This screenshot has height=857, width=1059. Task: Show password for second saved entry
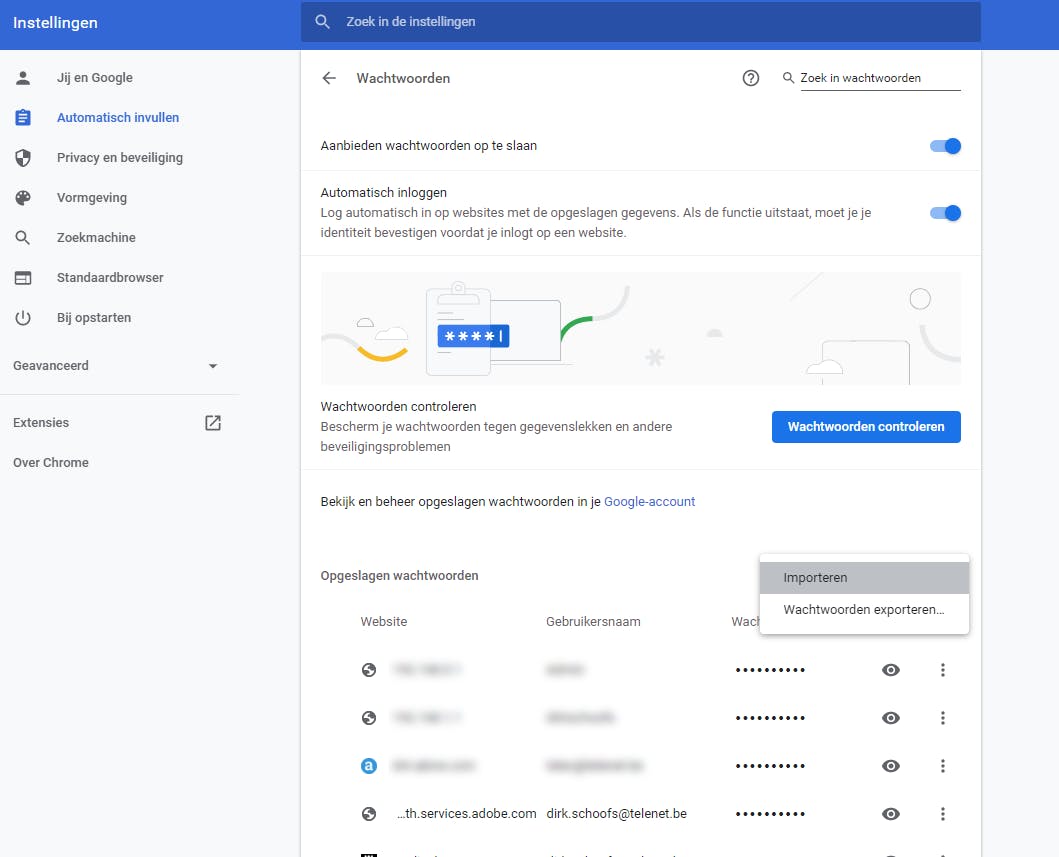pos(891,718)
